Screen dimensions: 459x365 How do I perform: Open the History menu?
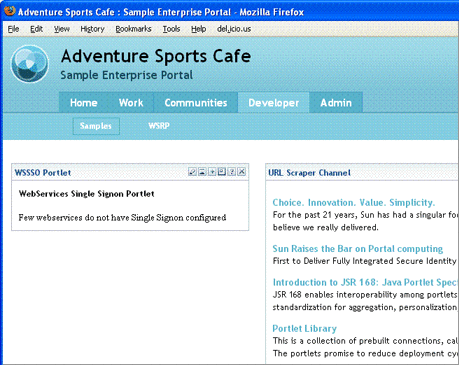92,29
